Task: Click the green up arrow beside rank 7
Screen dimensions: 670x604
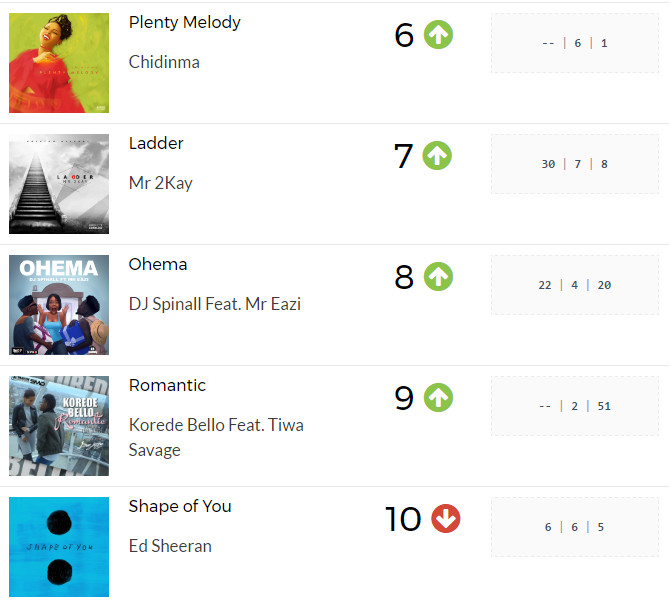Action: pos(437,155)
